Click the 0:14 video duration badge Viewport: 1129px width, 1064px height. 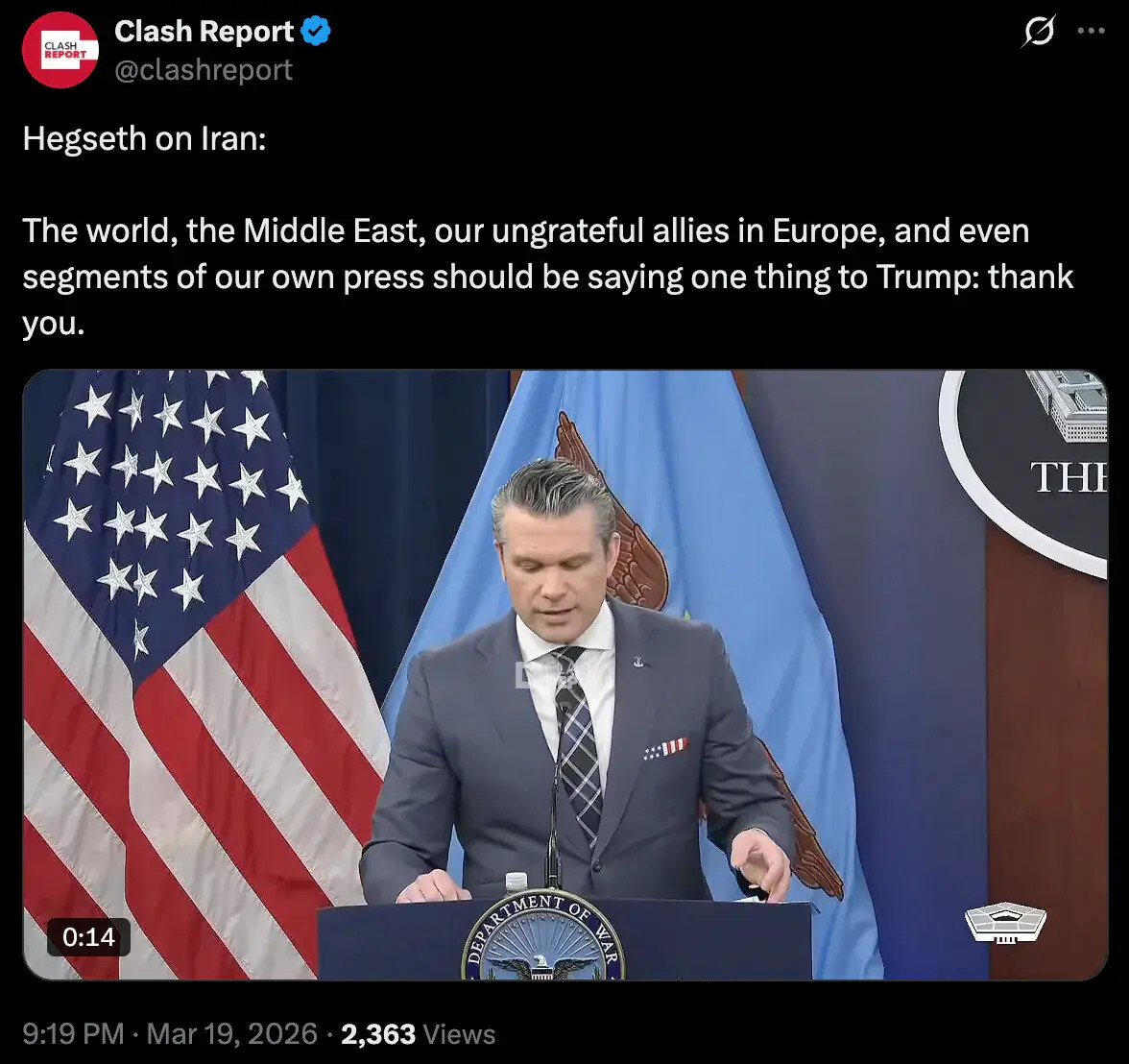[x=88, y=936]
